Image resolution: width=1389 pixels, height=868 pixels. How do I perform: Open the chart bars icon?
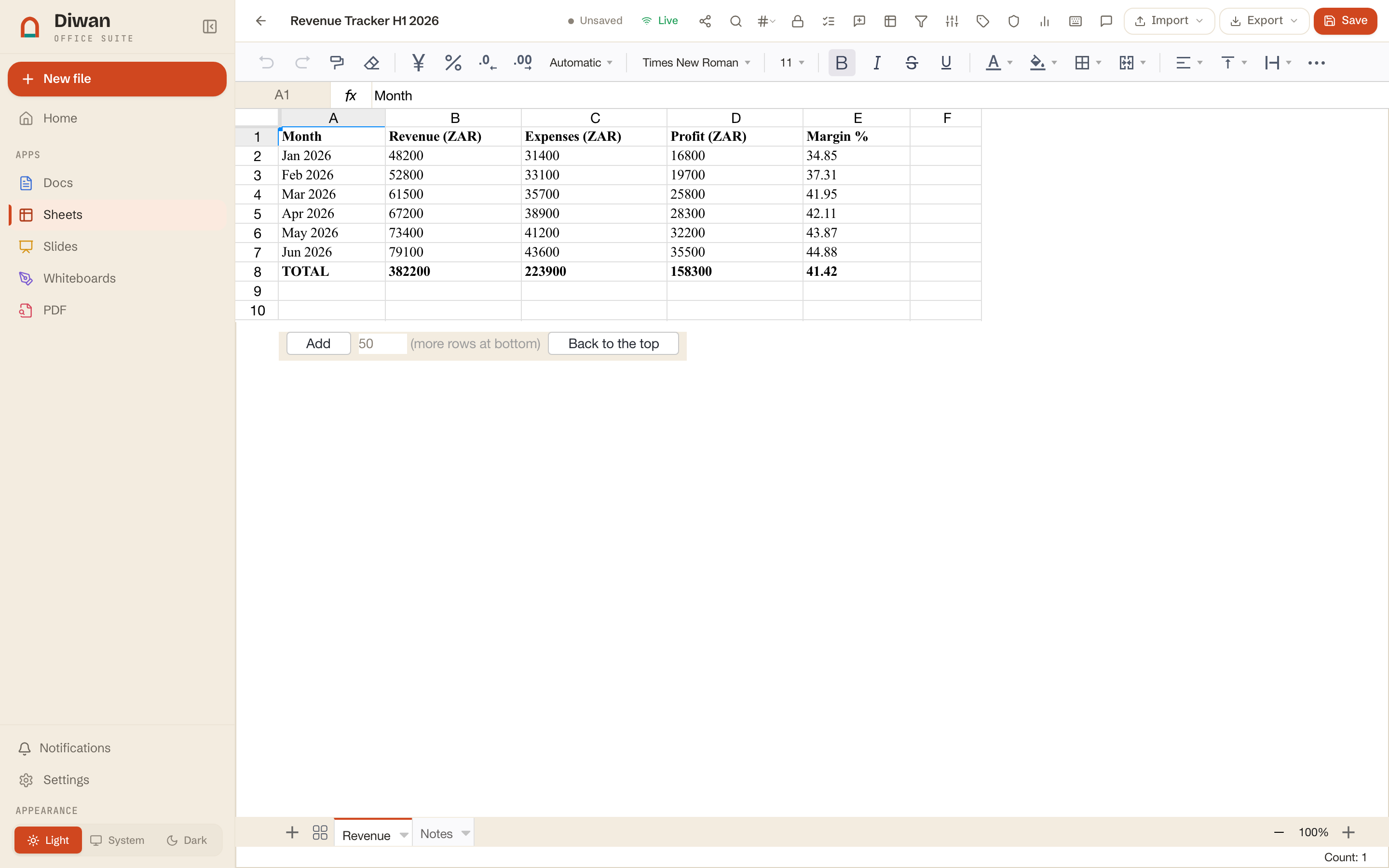pyautogui.click(x=1045, y=21)
